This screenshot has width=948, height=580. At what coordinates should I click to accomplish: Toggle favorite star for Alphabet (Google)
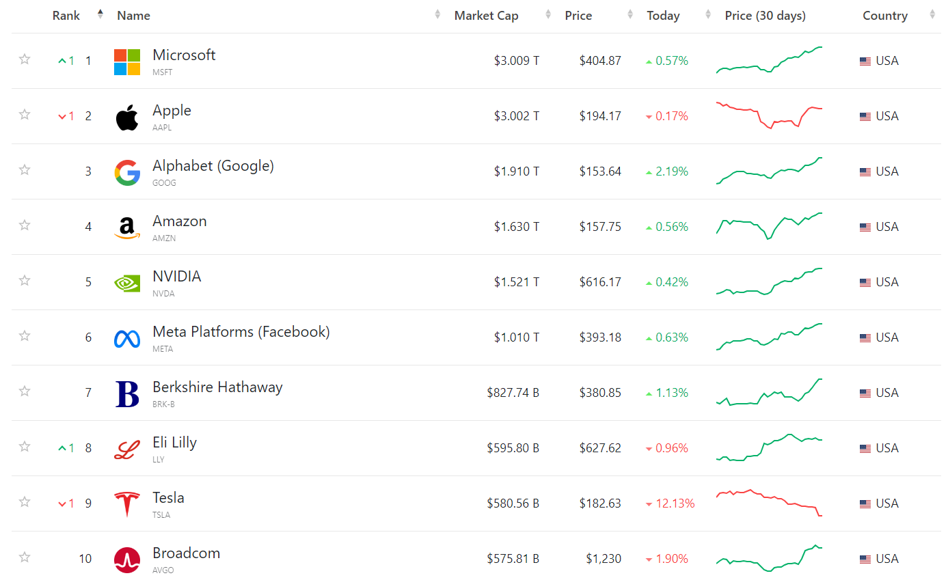(x=25, y=171)
